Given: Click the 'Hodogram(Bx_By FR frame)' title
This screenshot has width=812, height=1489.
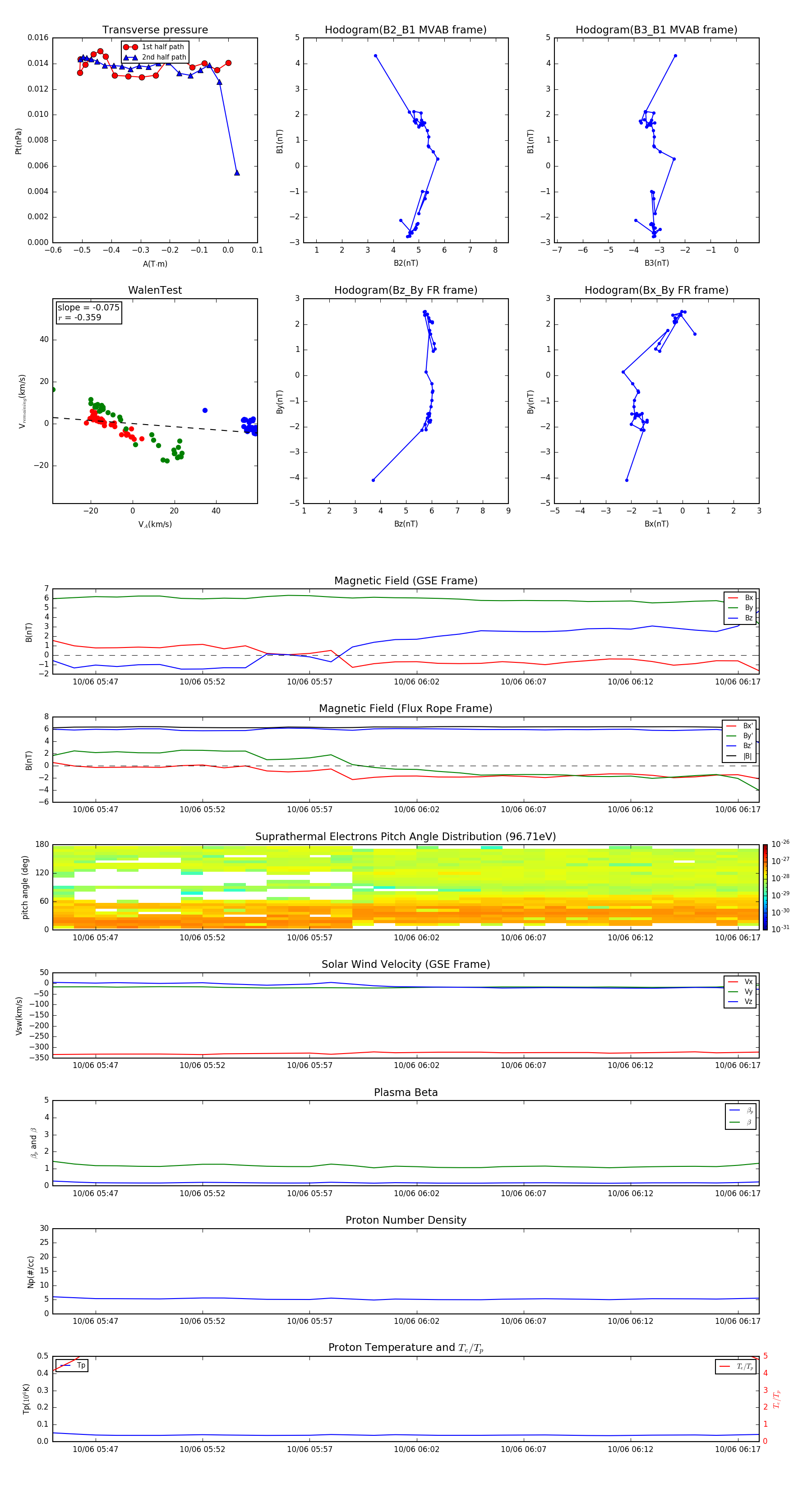Looking at the screenshot, I should [656, 290].
